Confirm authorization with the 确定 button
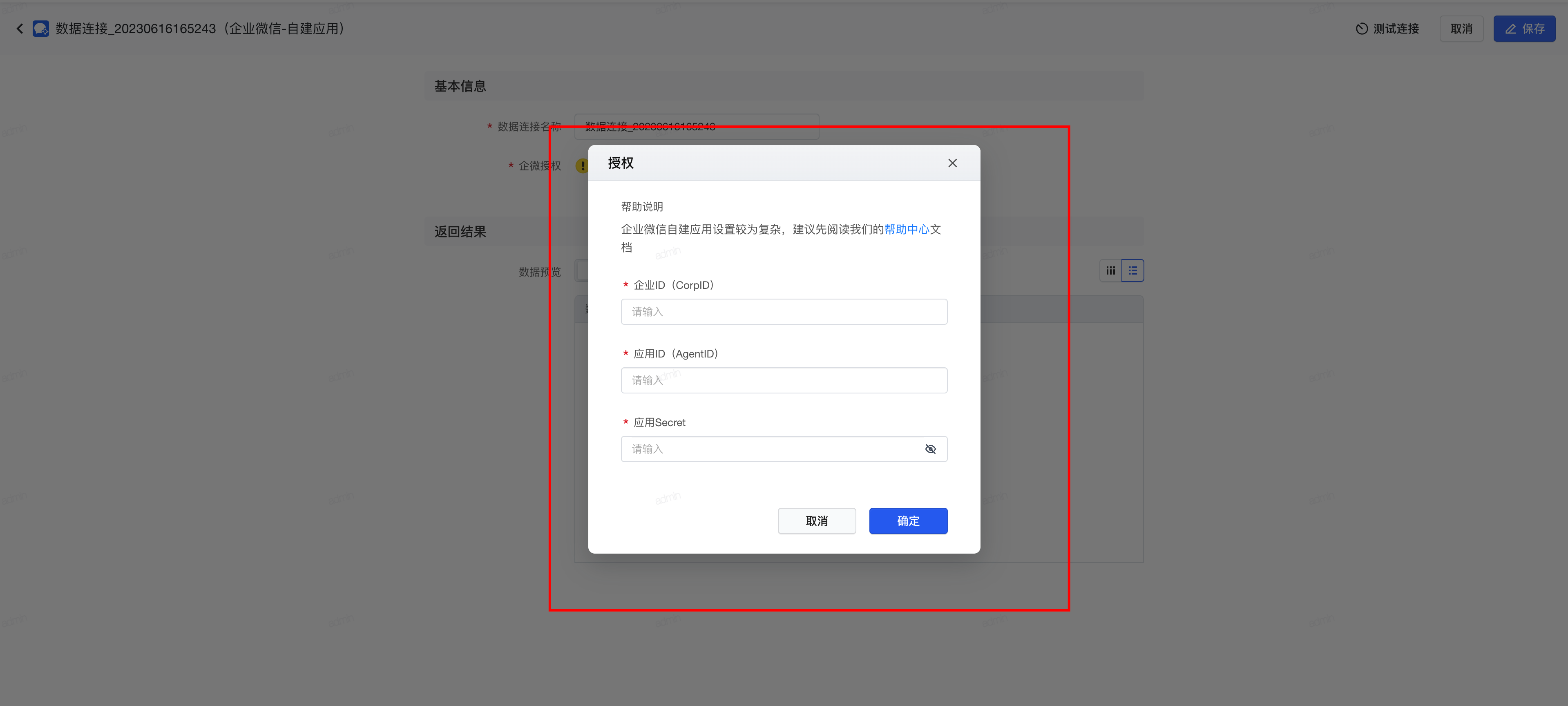 pyautogui.click(x=908, y=521)
